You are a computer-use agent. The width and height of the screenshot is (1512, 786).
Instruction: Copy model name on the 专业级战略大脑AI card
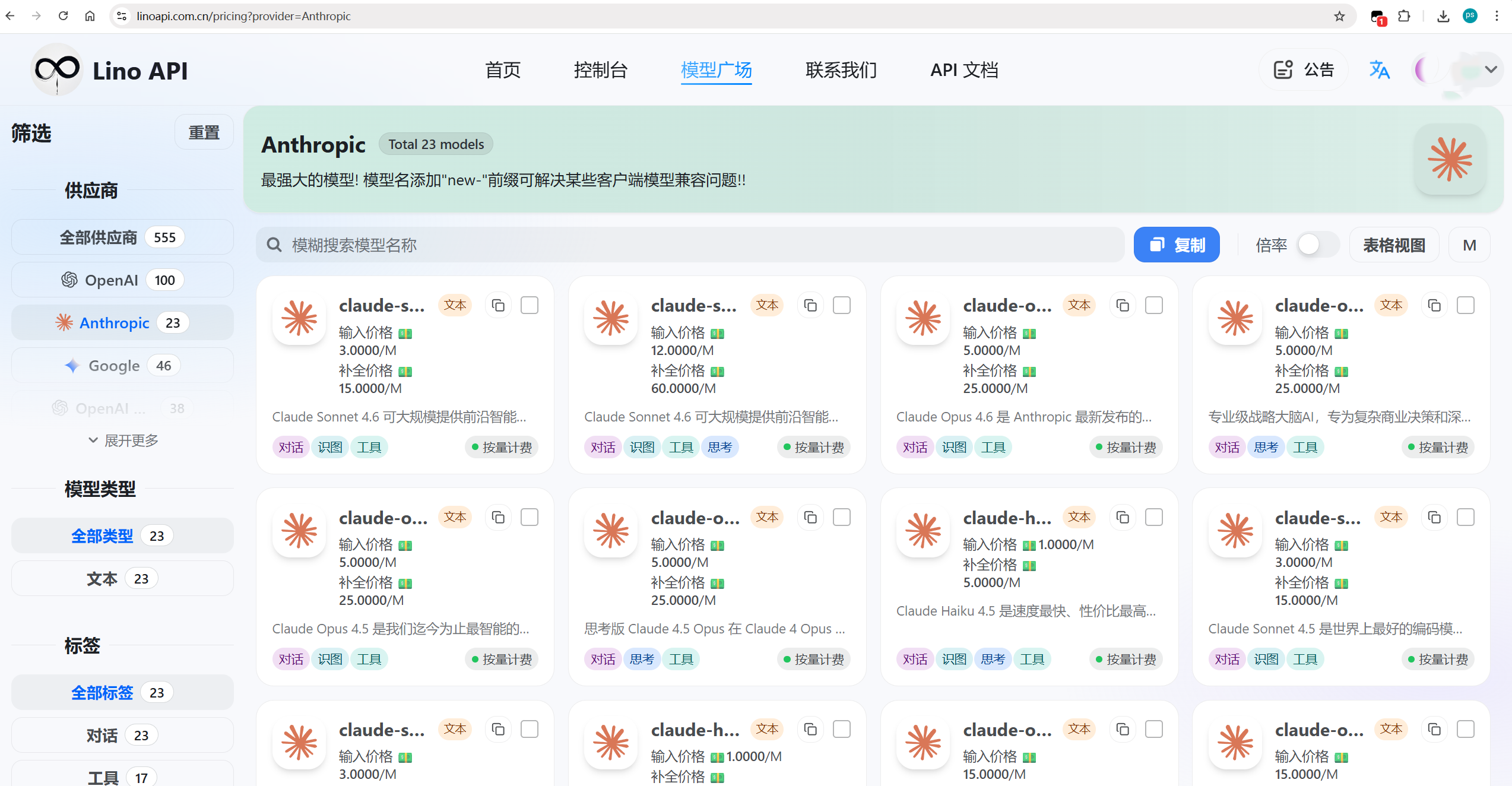(1434, 305)
